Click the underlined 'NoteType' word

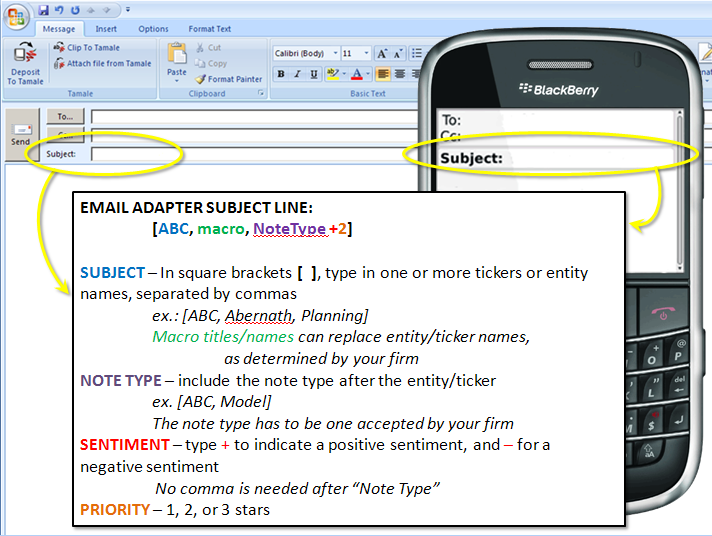[x=289, y=229]
